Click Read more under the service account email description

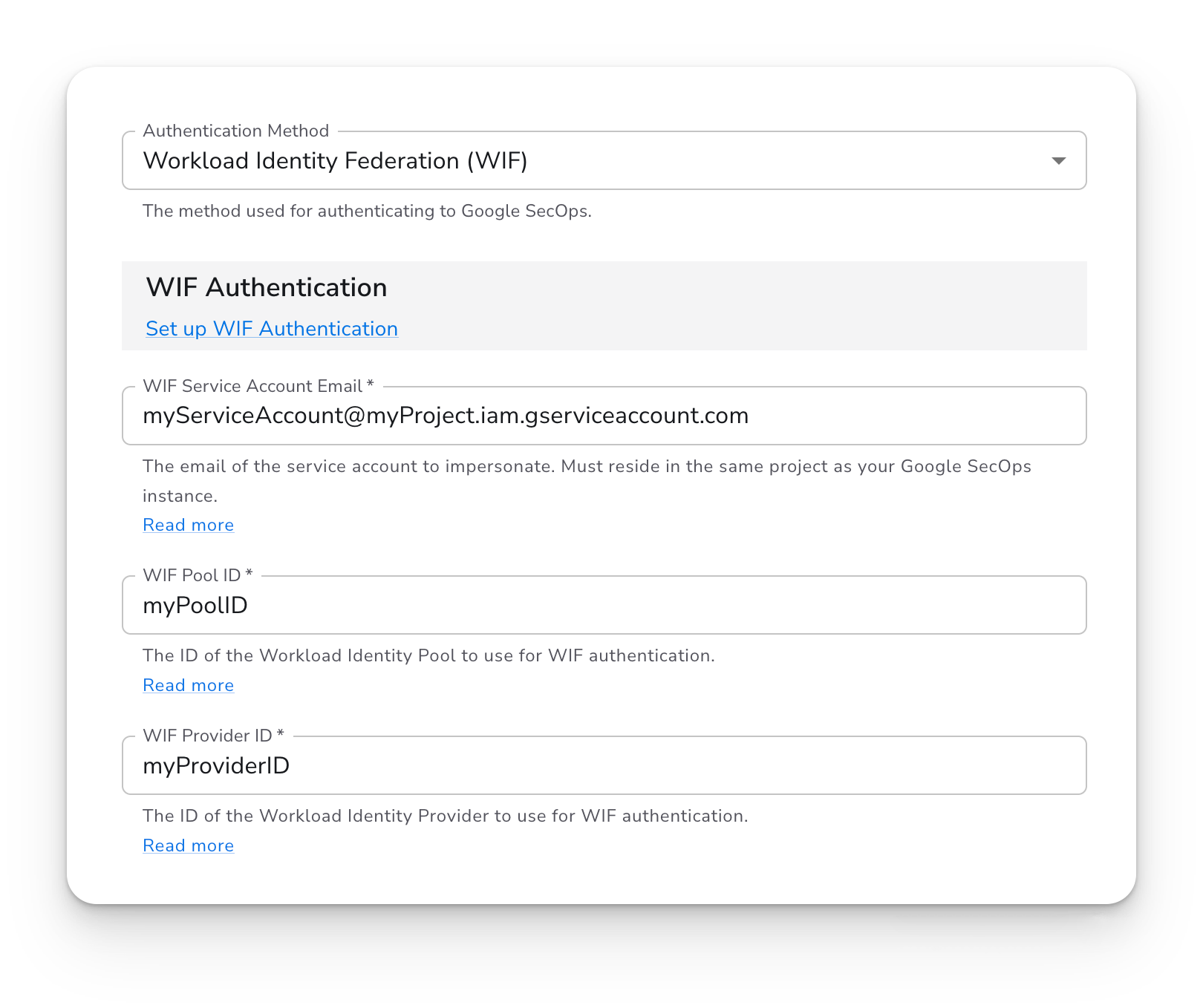pyautogui.click(x=188, y=526)
